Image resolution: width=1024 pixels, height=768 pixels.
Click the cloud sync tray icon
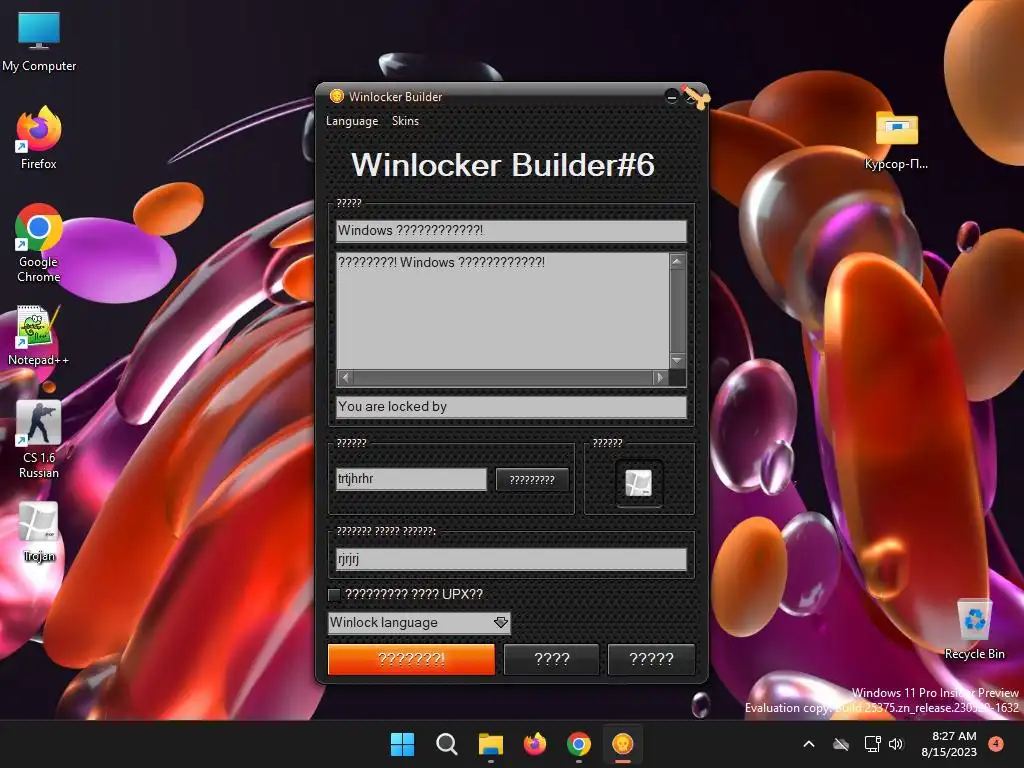pos(841,744)
